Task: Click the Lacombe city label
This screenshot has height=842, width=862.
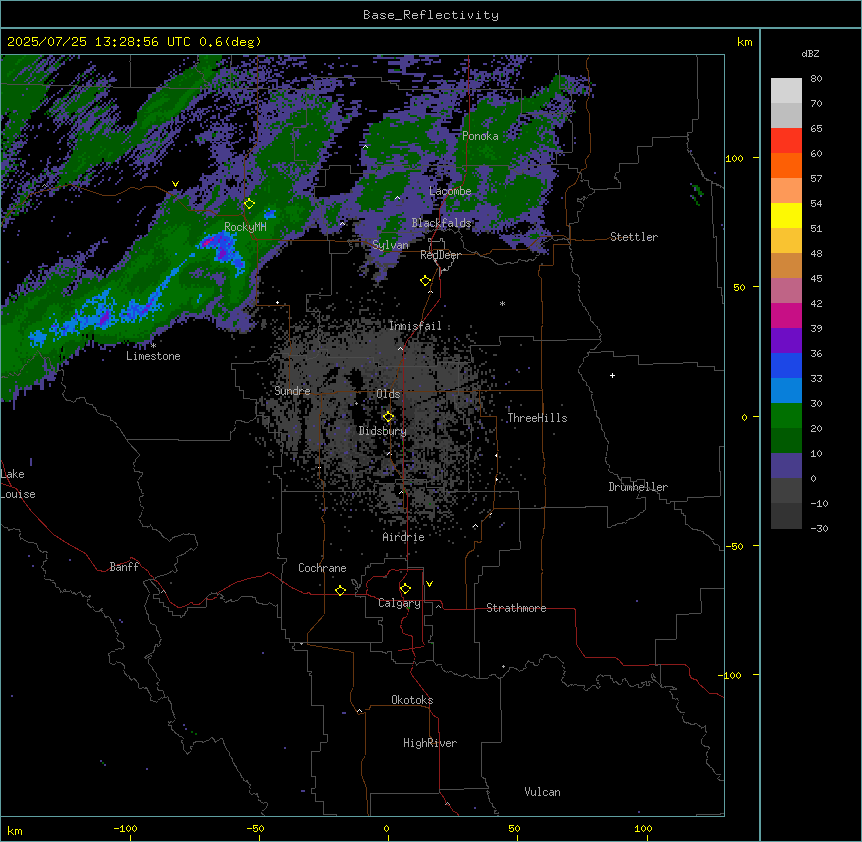Action: point(450,191)
